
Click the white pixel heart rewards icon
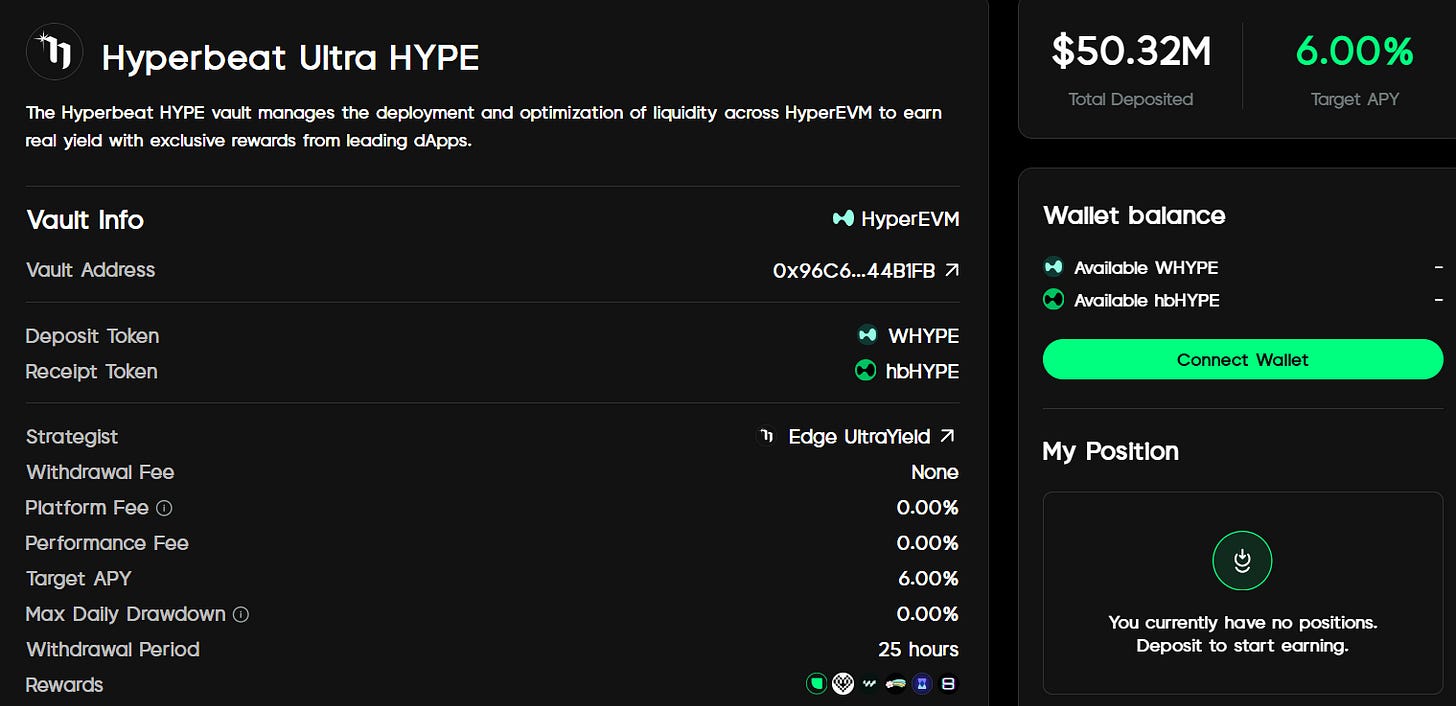tap(843, 685)
